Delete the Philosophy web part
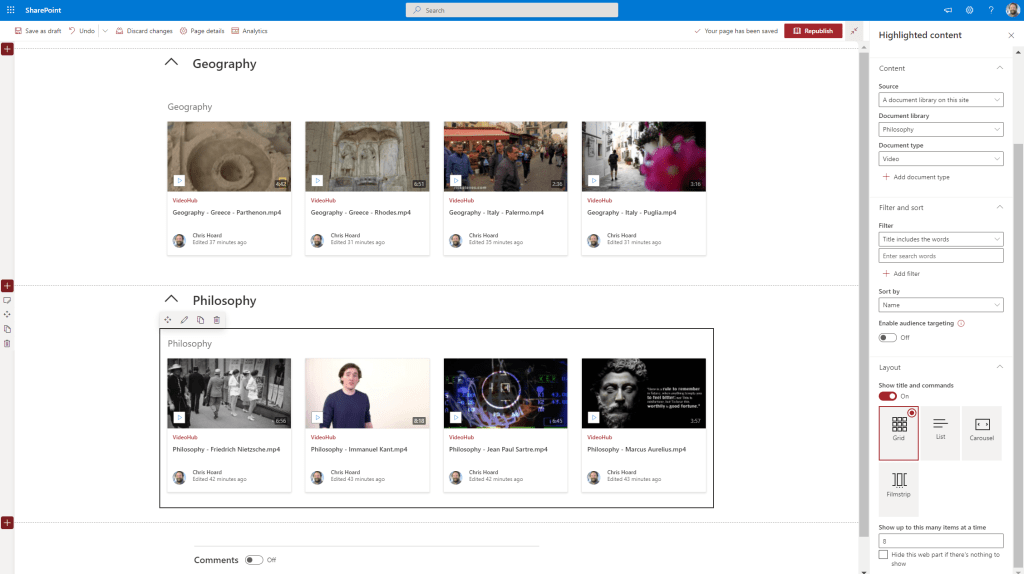The image size is (1024, 574). (x=216, y=320)
